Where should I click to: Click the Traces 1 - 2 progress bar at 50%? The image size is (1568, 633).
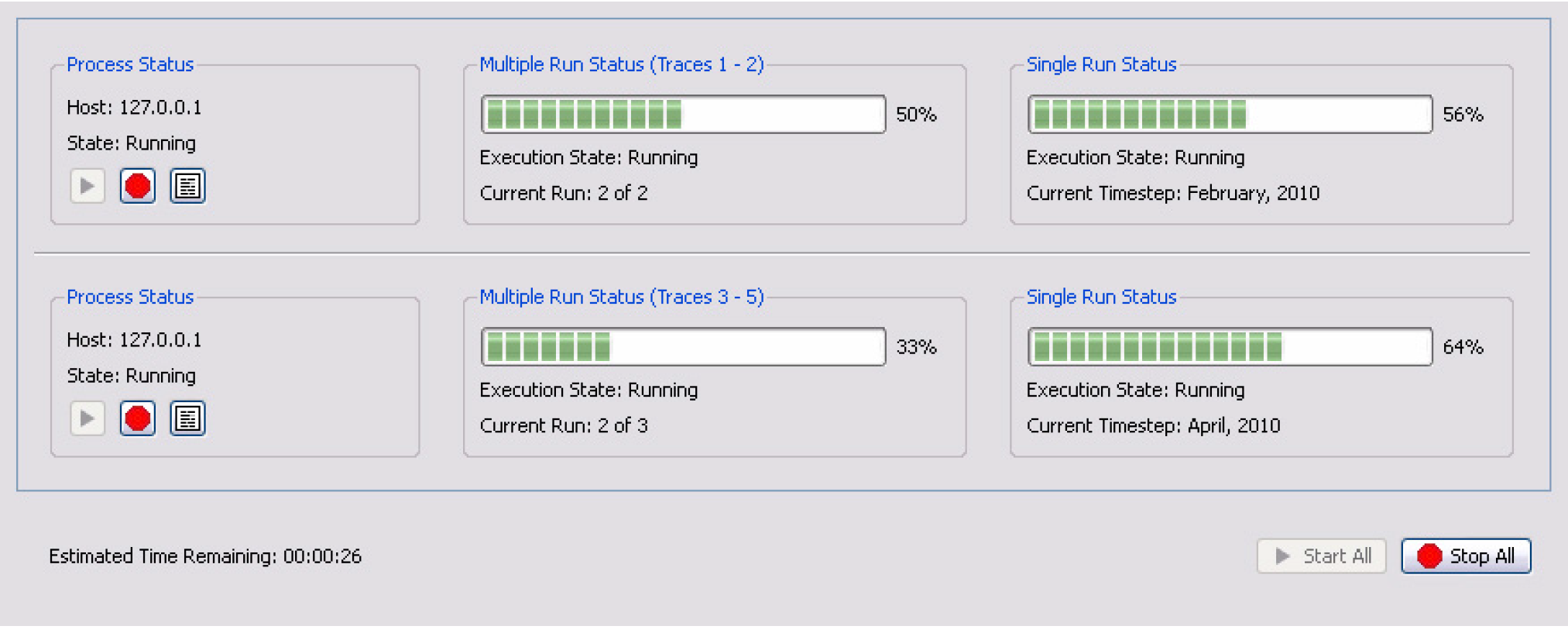[683, 115]
